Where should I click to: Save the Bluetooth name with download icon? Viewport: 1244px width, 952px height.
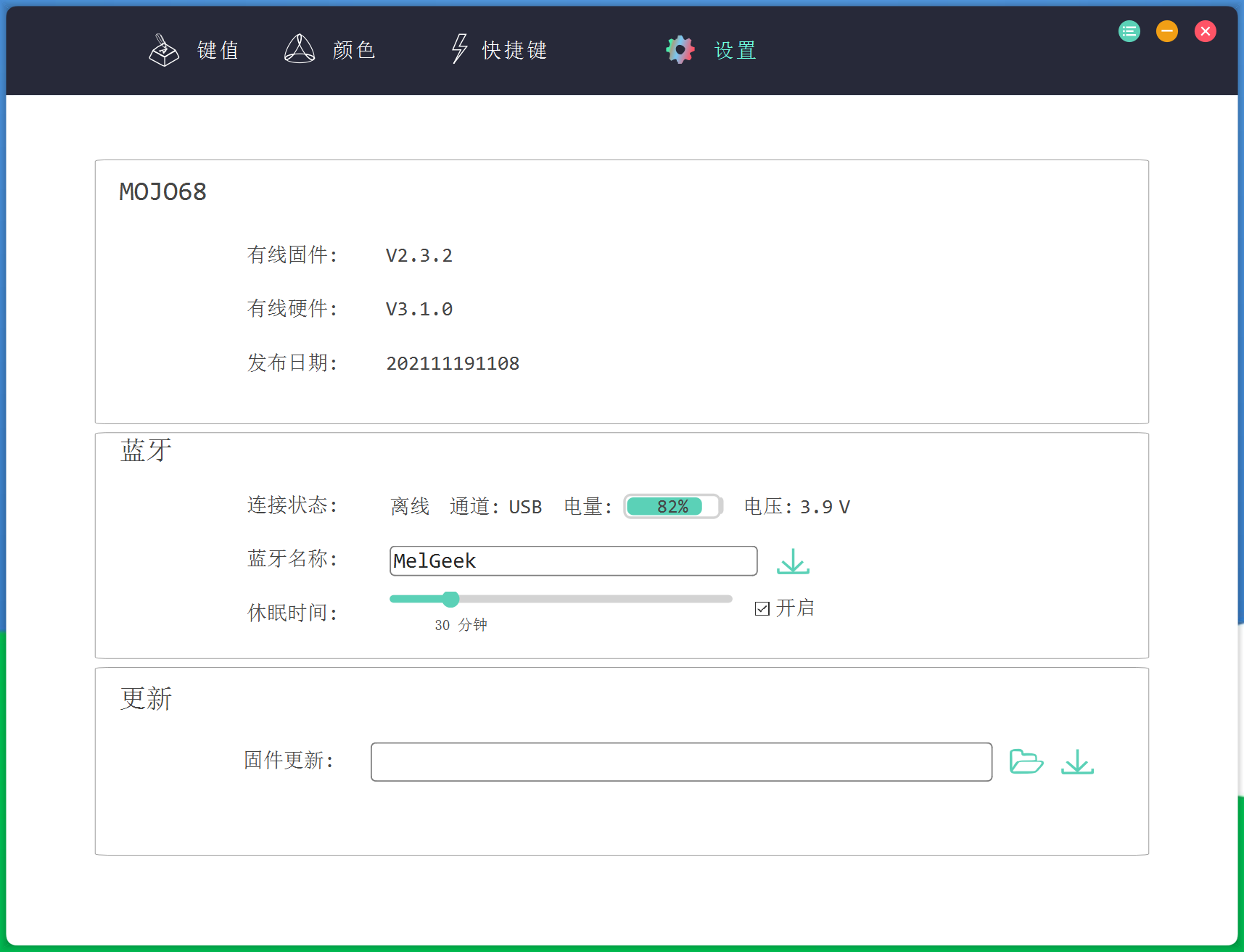coord(793,561)
